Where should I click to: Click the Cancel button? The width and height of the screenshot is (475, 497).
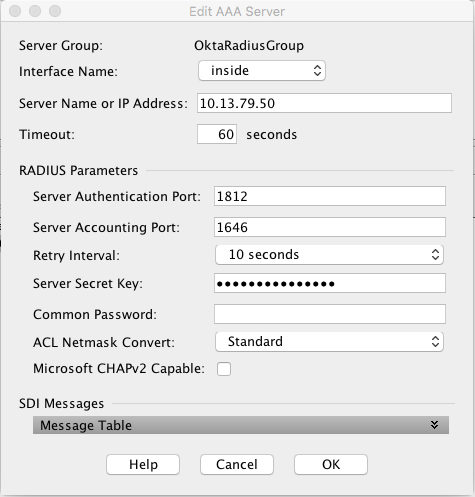coord(237,464)
